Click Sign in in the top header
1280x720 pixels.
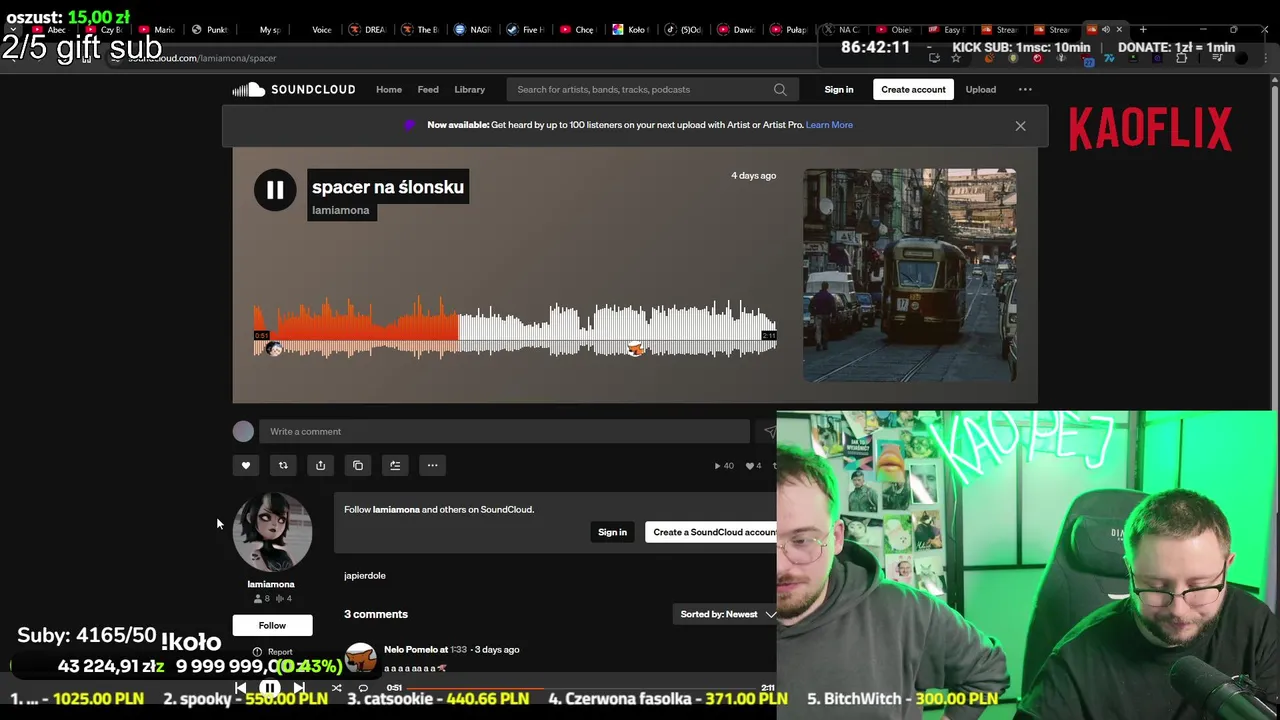(x=839, y=90)
